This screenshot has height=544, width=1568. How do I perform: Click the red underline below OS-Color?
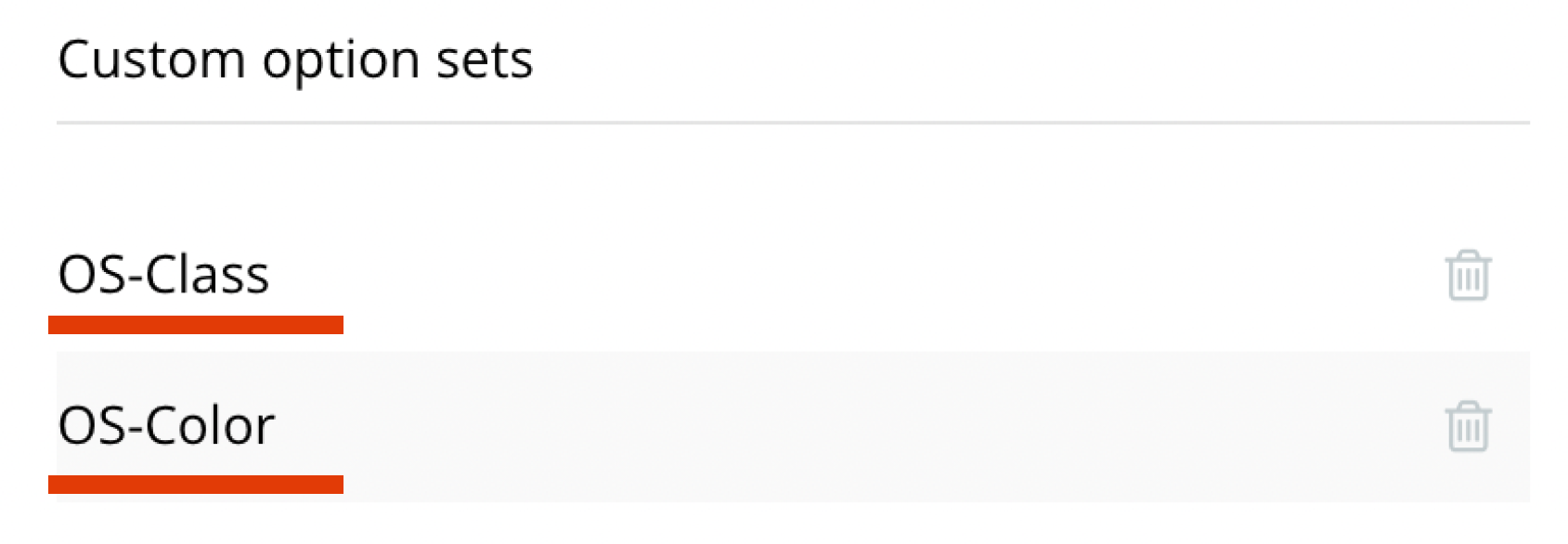click(196, 484)
